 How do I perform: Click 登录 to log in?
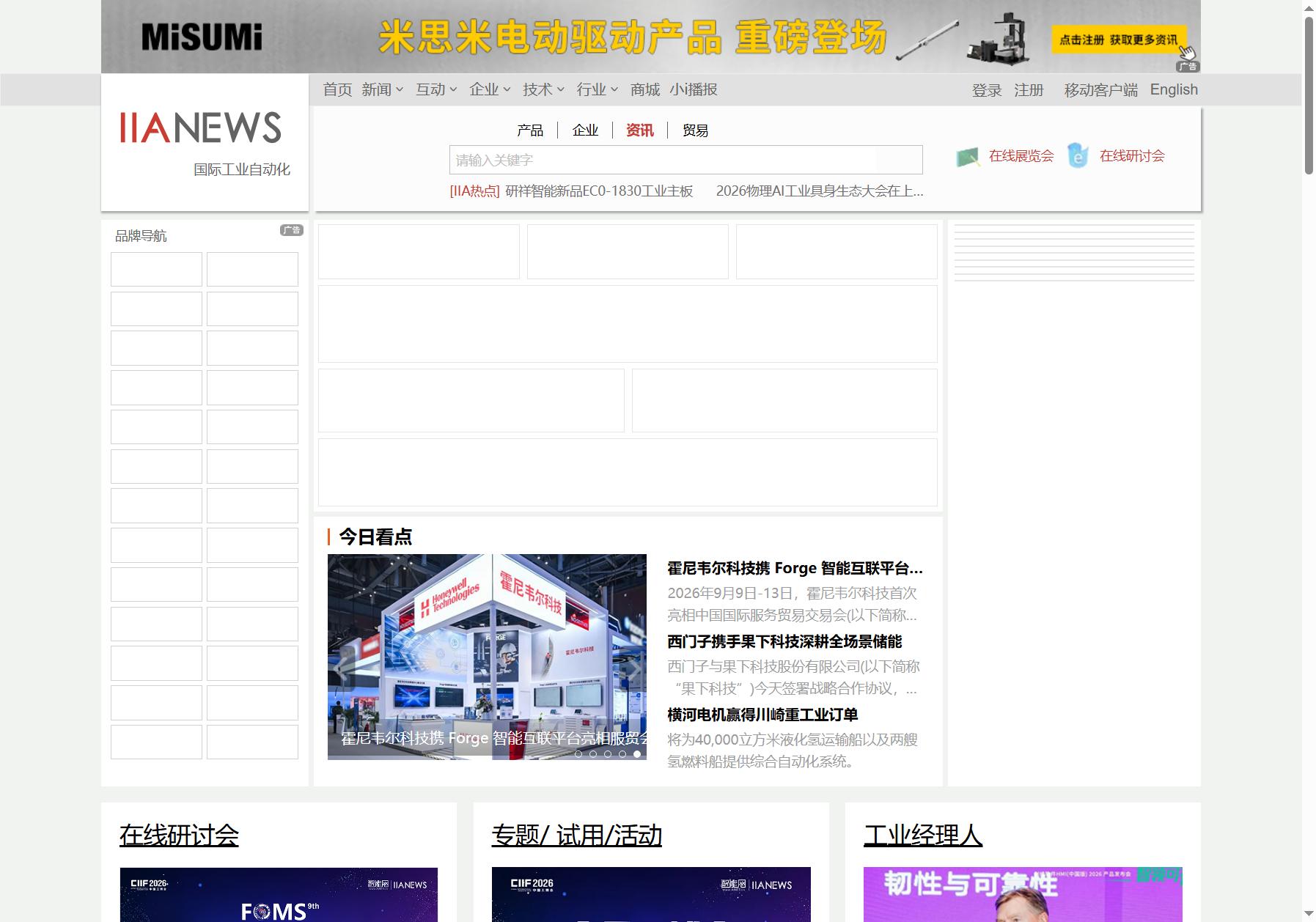coord(987,90)
